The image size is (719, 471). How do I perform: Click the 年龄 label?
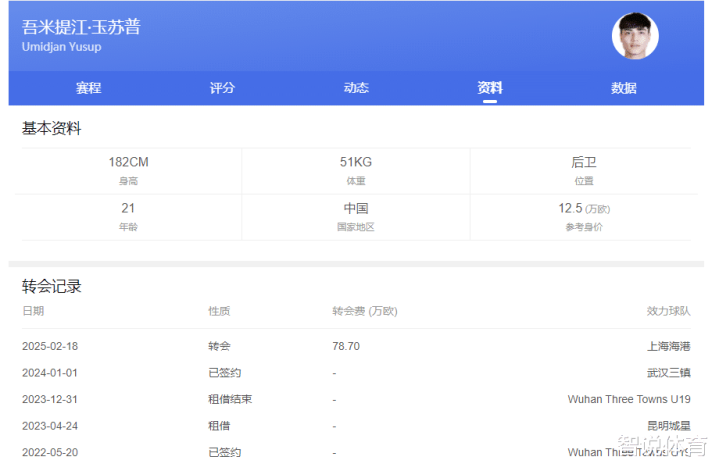[128, 227]
